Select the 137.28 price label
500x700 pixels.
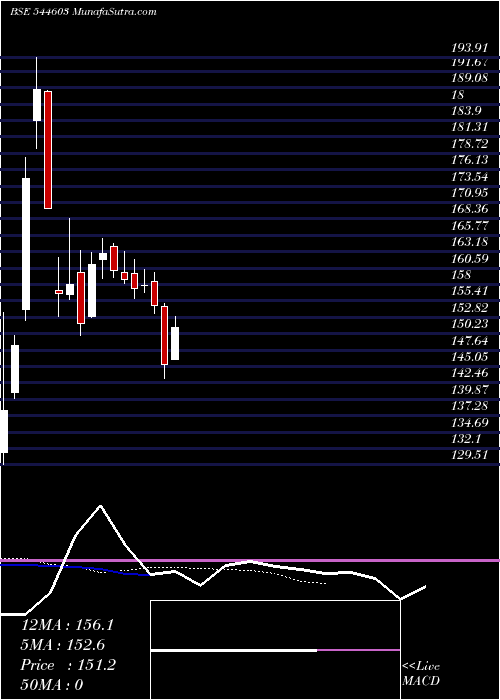(470, 407)
